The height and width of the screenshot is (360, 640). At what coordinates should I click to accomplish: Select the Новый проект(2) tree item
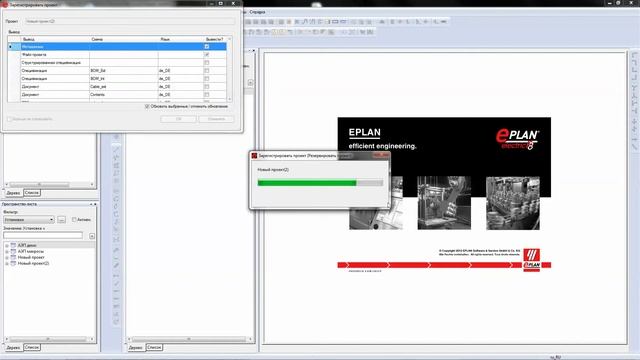click(33, 264)
